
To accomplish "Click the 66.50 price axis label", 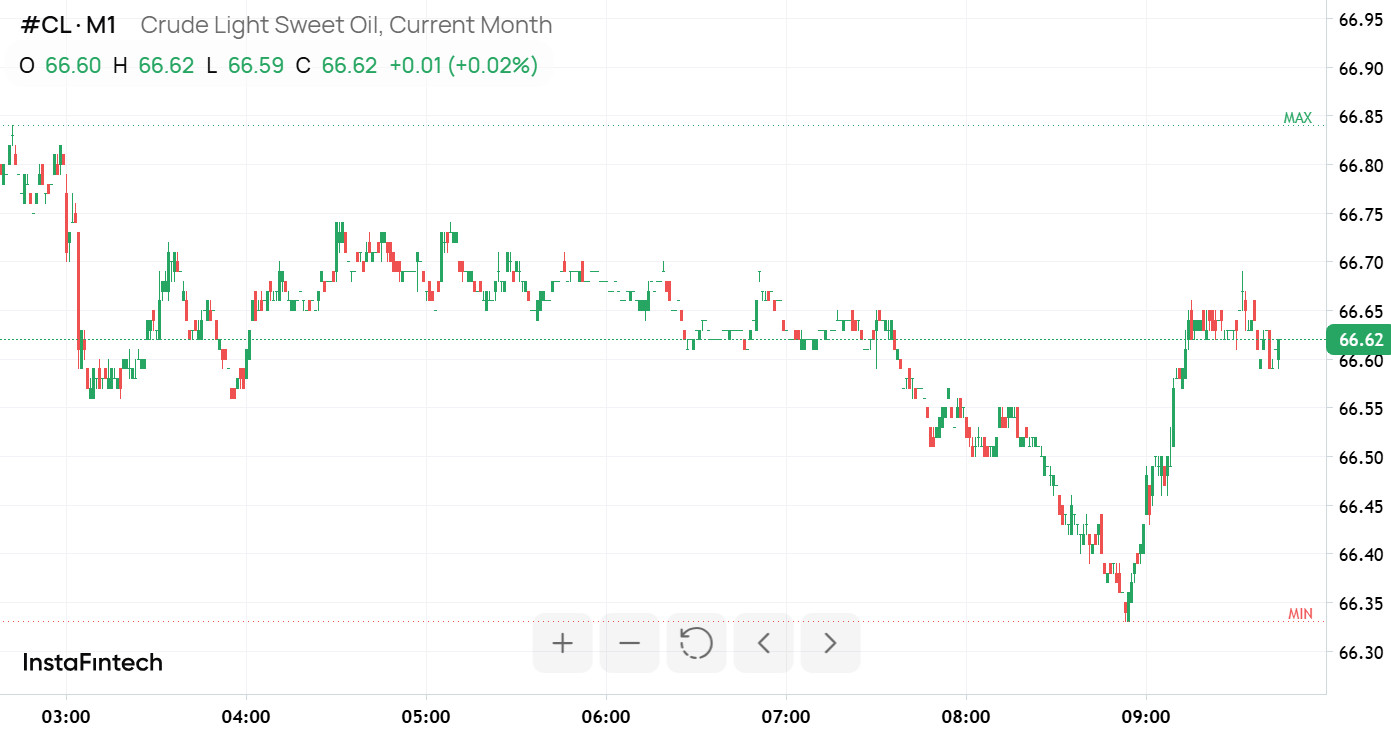I will click(1360, 457).
